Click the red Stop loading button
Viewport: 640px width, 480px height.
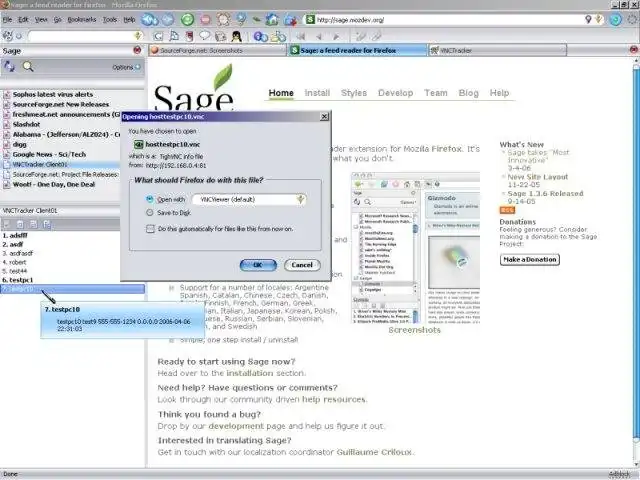pos(206,19)
